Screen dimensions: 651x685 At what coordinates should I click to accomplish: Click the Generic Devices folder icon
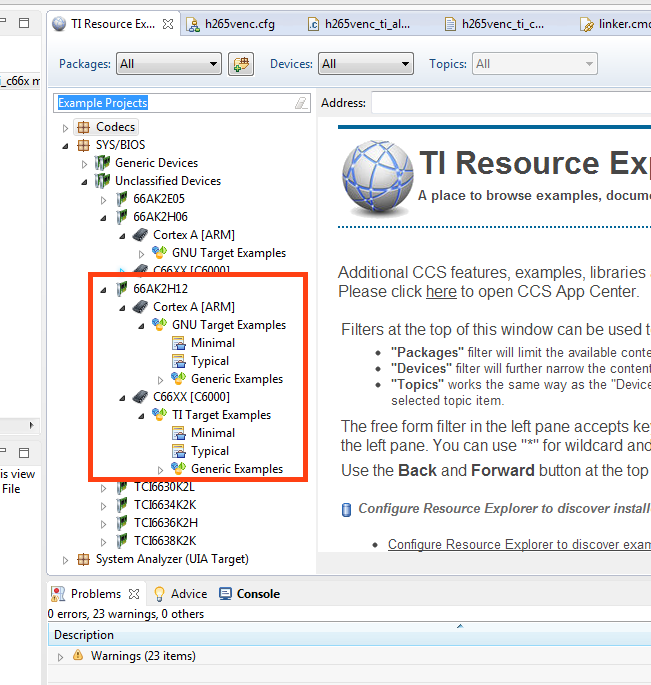pos(102,163)
